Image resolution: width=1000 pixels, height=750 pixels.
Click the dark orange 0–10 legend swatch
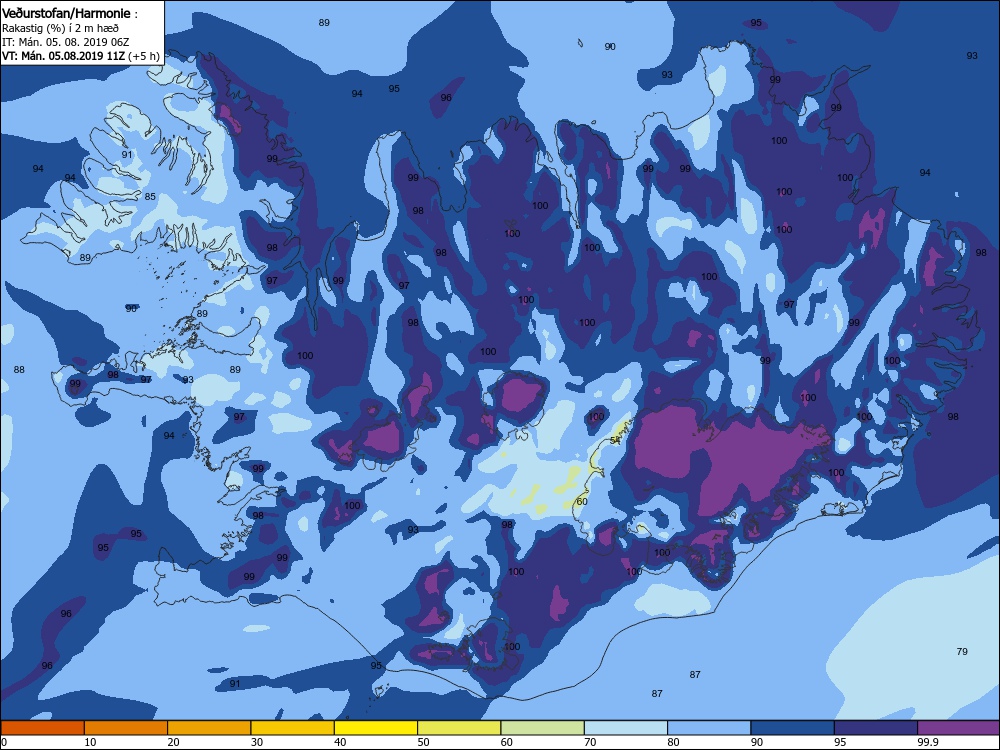42,728
